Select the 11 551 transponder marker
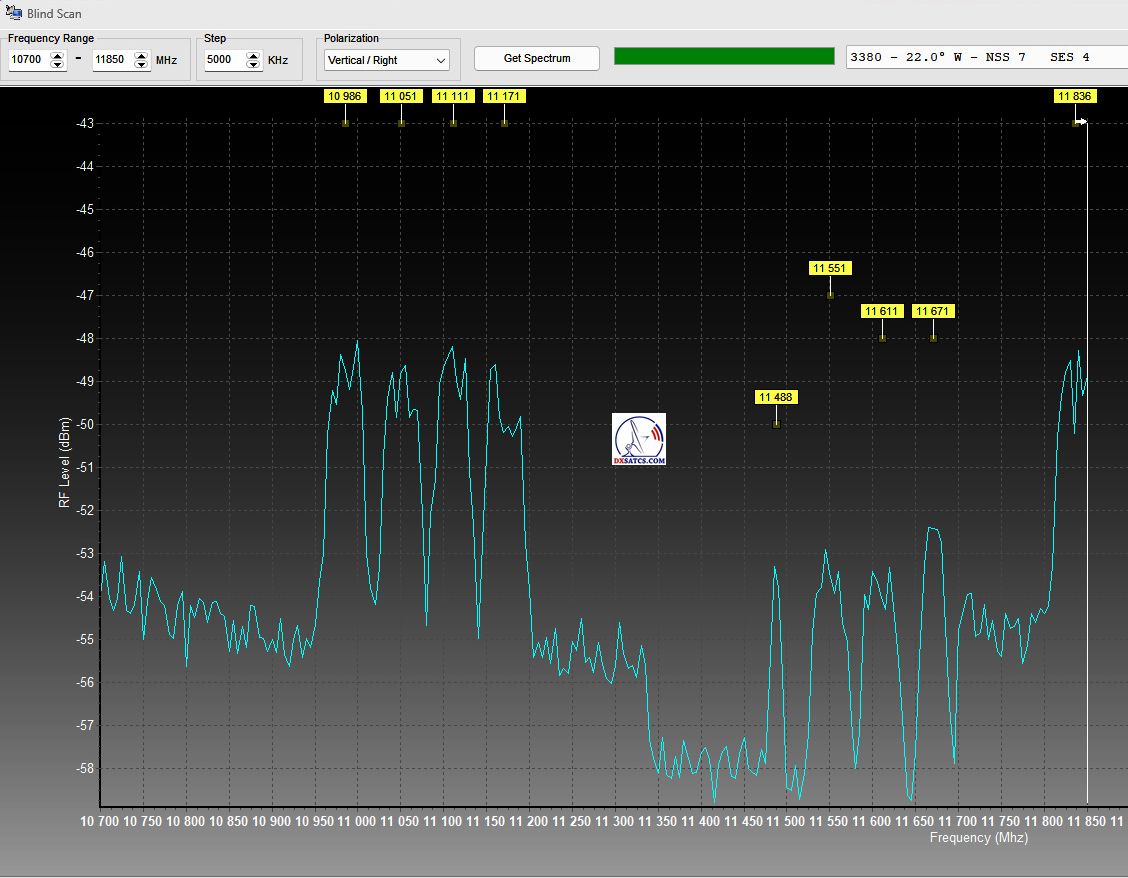The height and width of the screenshot is (878, 1128). 831,268
